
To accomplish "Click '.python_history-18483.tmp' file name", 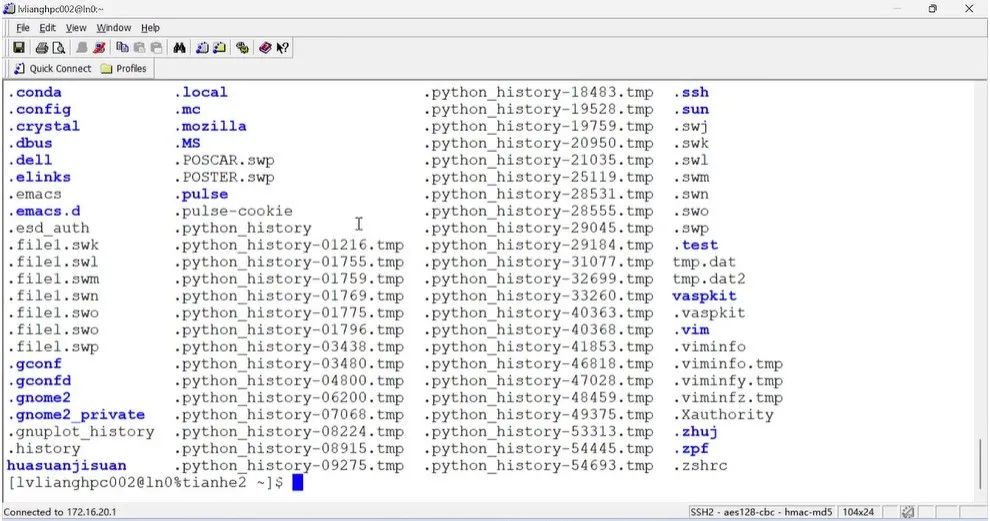I will 539,92.
